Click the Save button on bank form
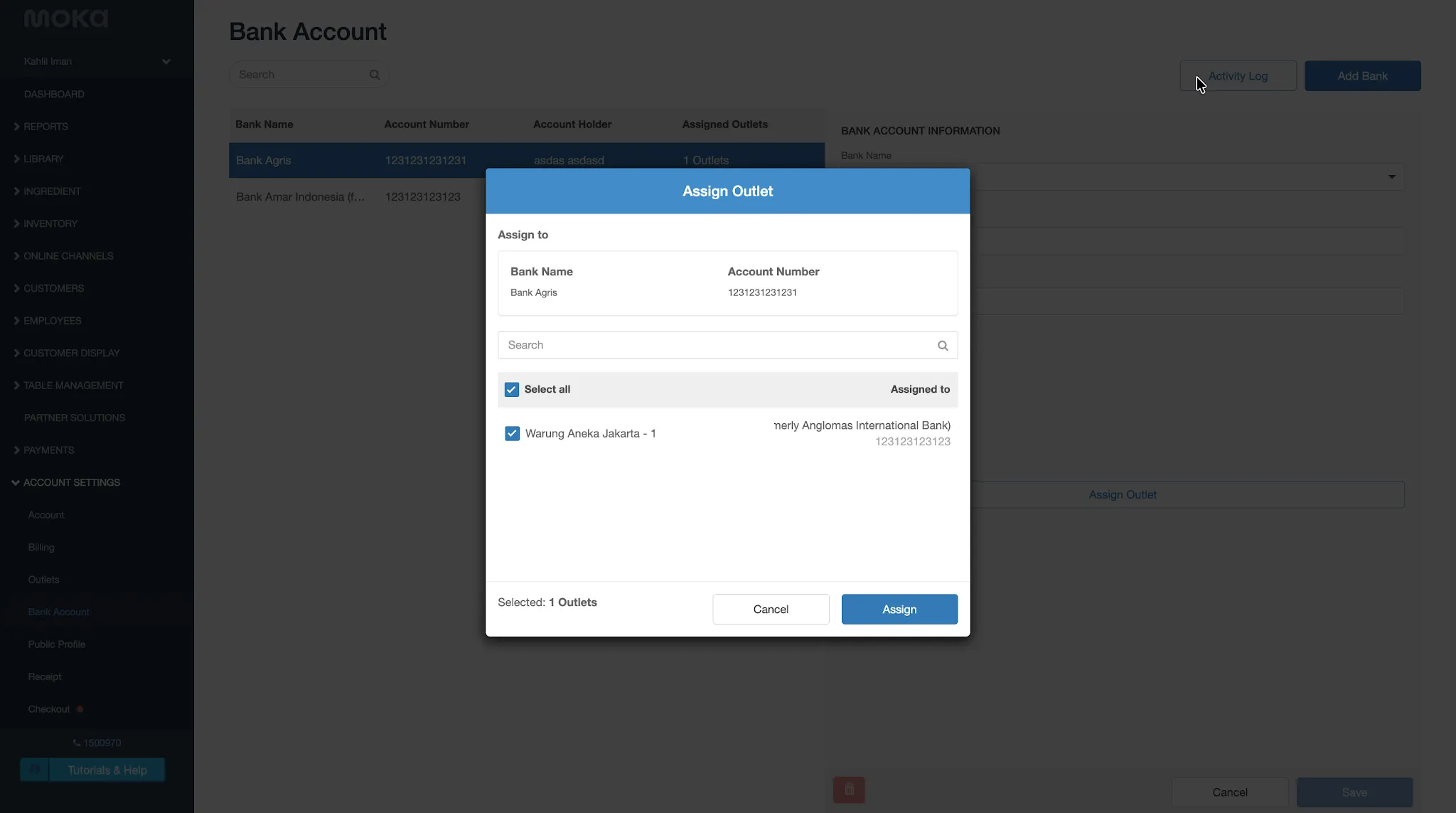Screen dimensions: 1456x813 pos(1354,792)
